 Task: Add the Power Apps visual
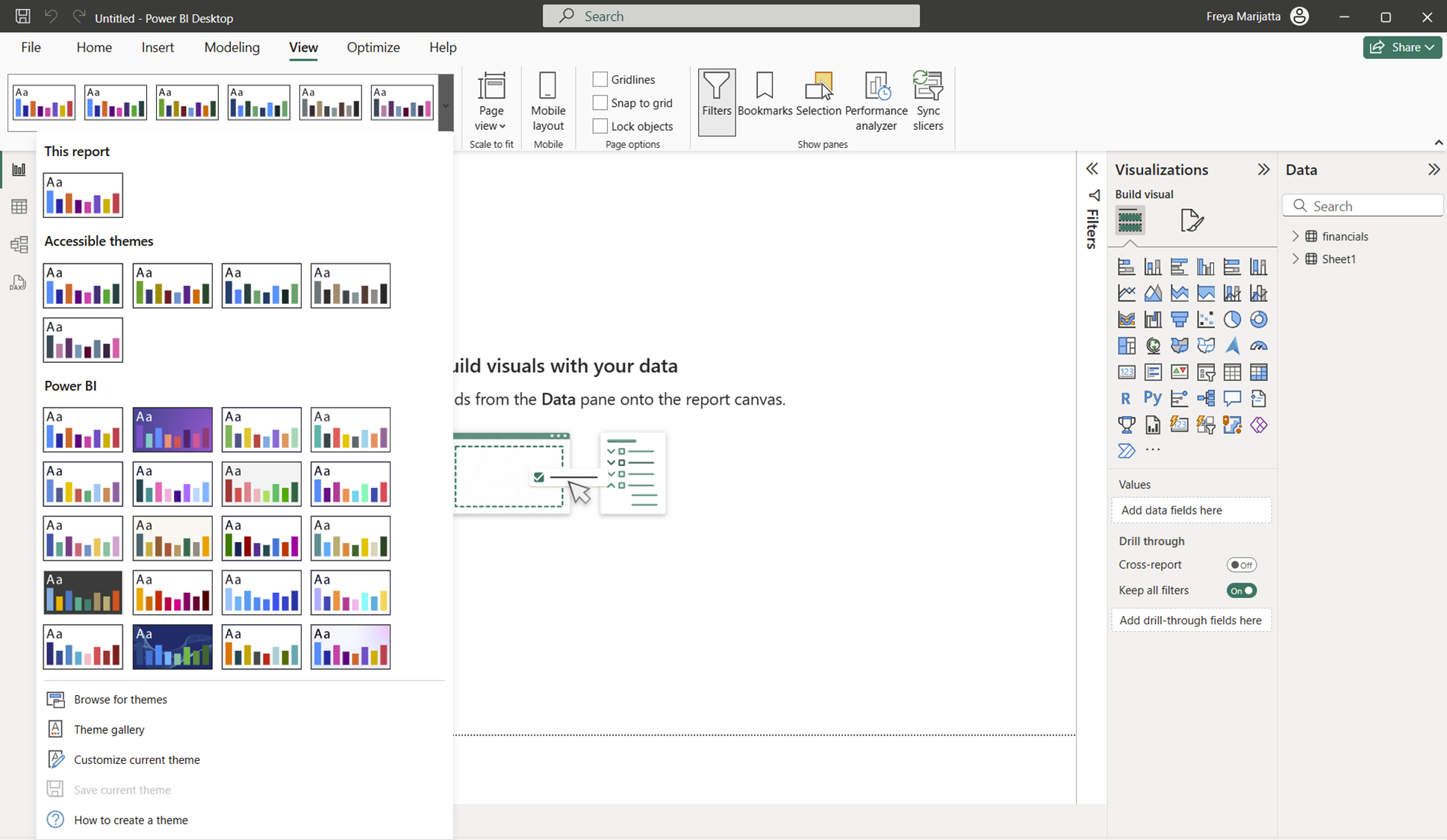coord(1259,425)
